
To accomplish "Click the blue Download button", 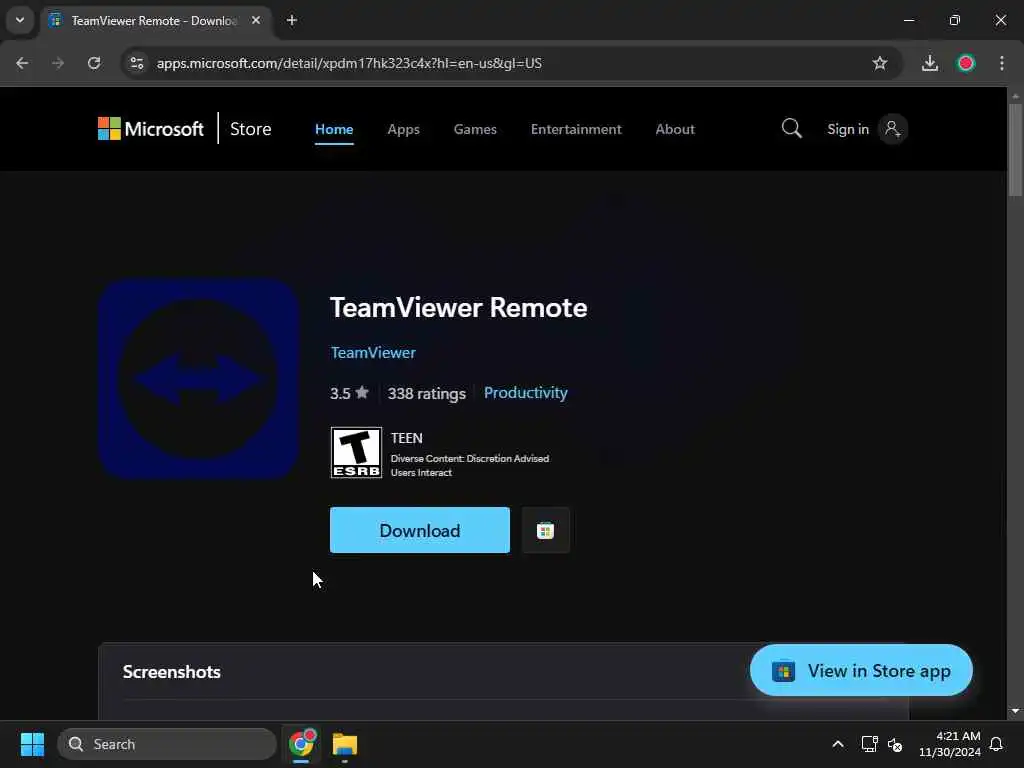I will [420, 530].
